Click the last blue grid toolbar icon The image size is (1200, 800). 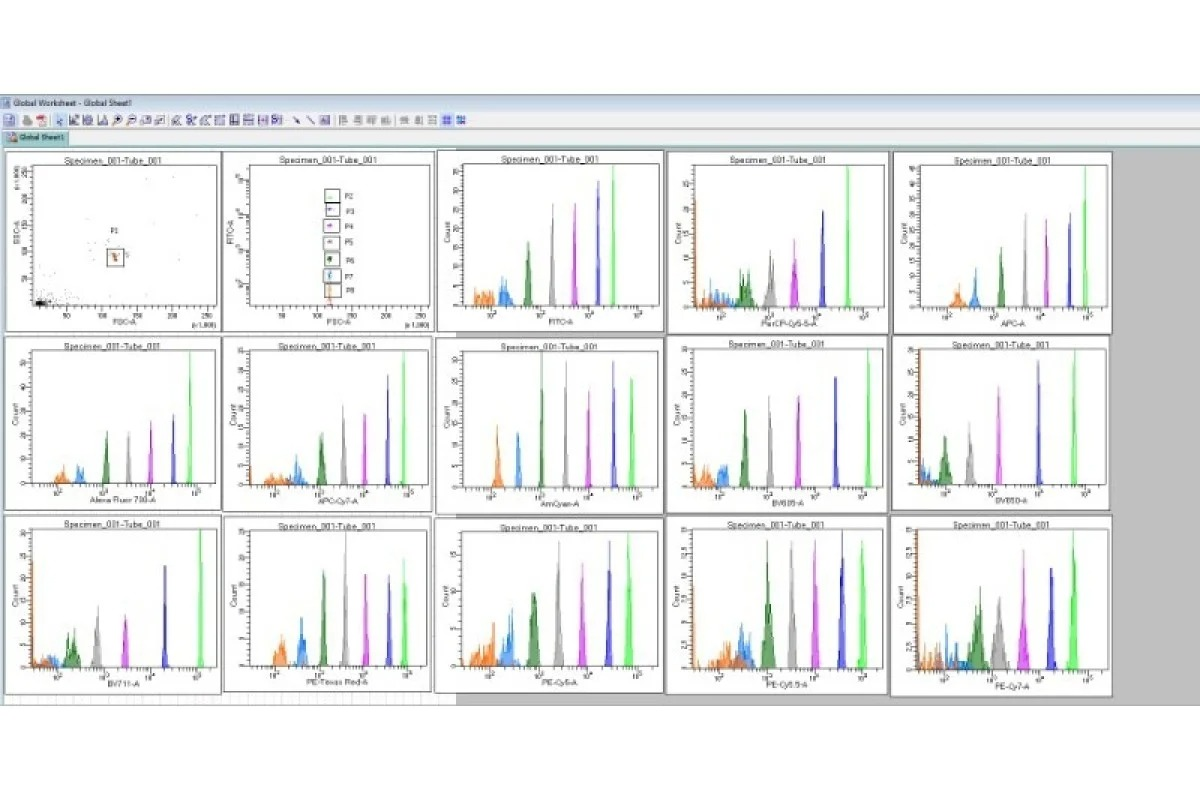[x=461, y=120]
